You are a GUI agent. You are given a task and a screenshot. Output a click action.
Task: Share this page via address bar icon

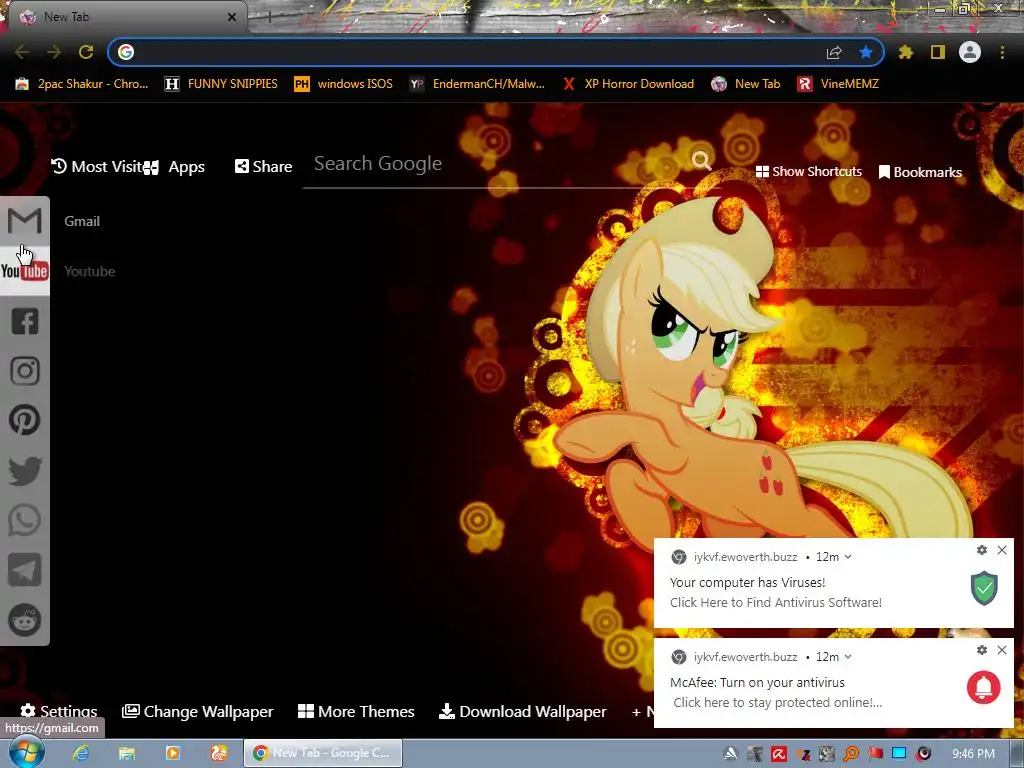point(834,52)
